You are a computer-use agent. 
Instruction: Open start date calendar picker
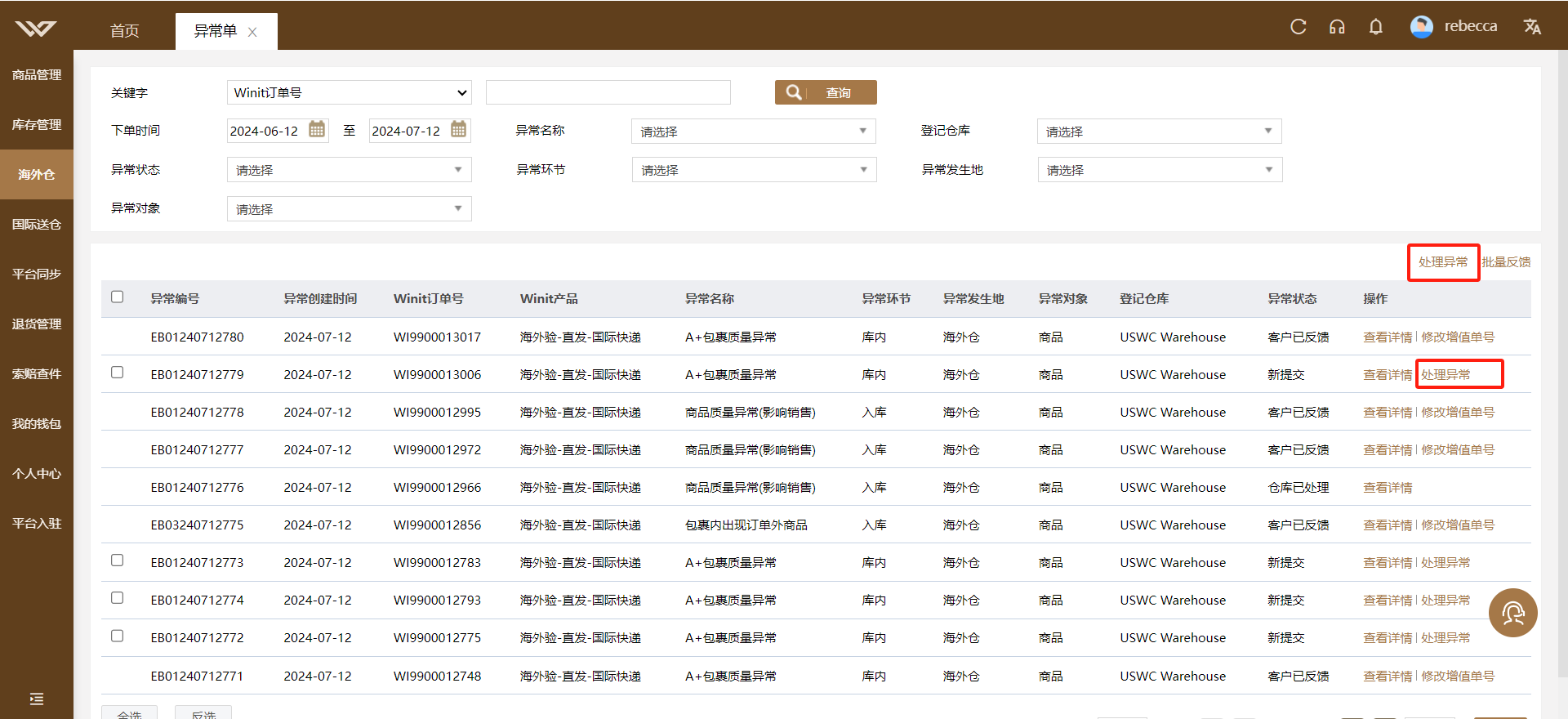tap(317, 130)
